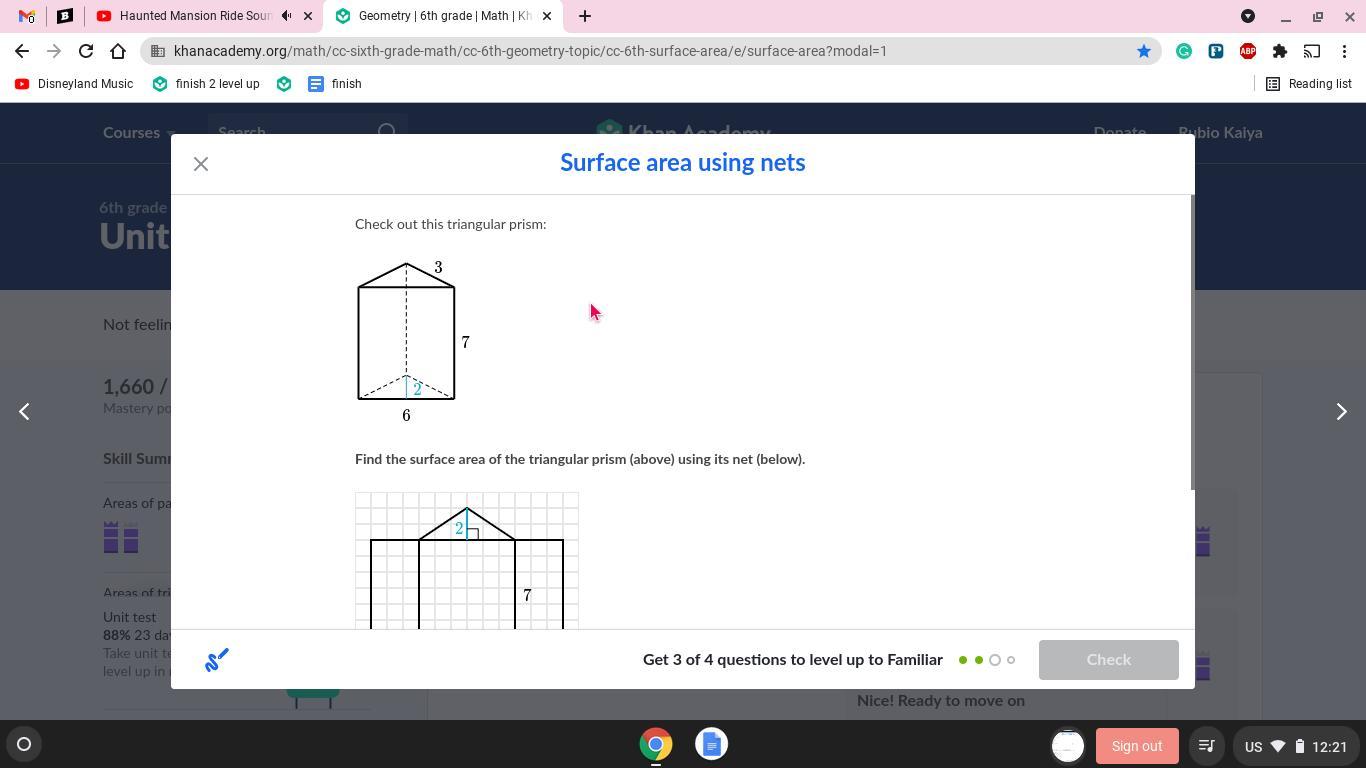Click the triangular prism diagram

point(413,341)
